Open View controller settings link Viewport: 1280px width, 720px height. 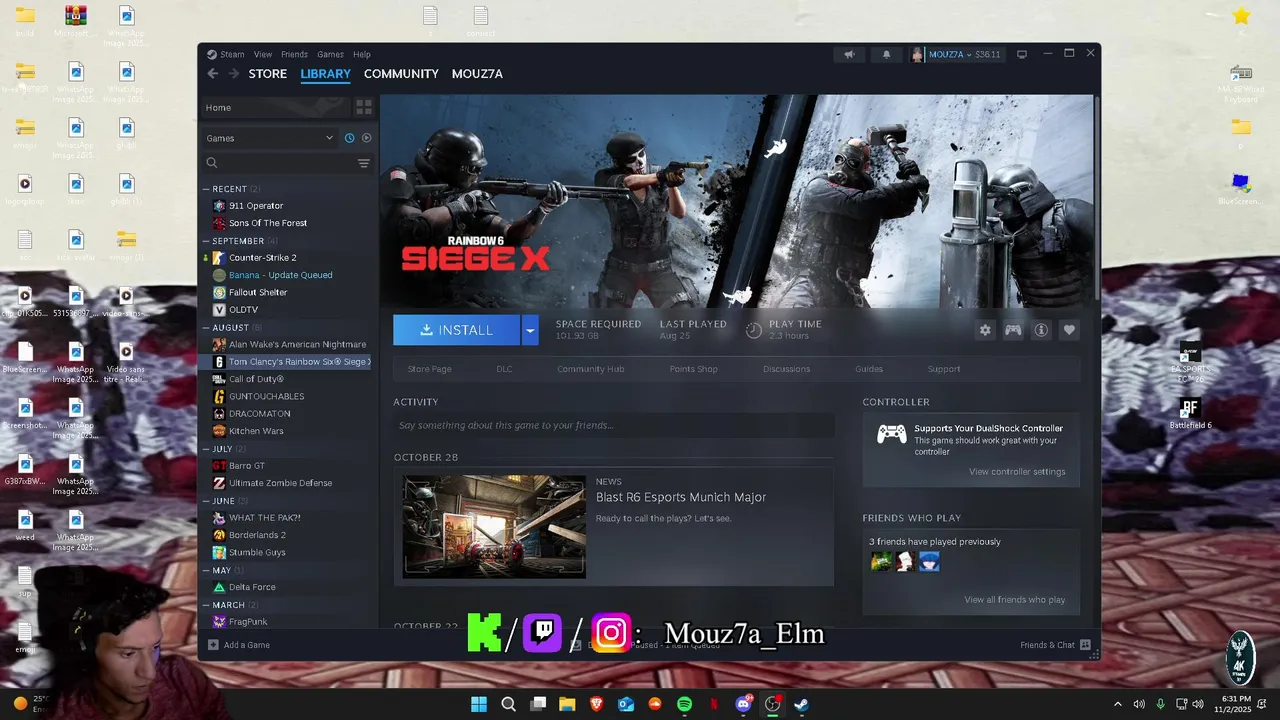pos(1017,472)
